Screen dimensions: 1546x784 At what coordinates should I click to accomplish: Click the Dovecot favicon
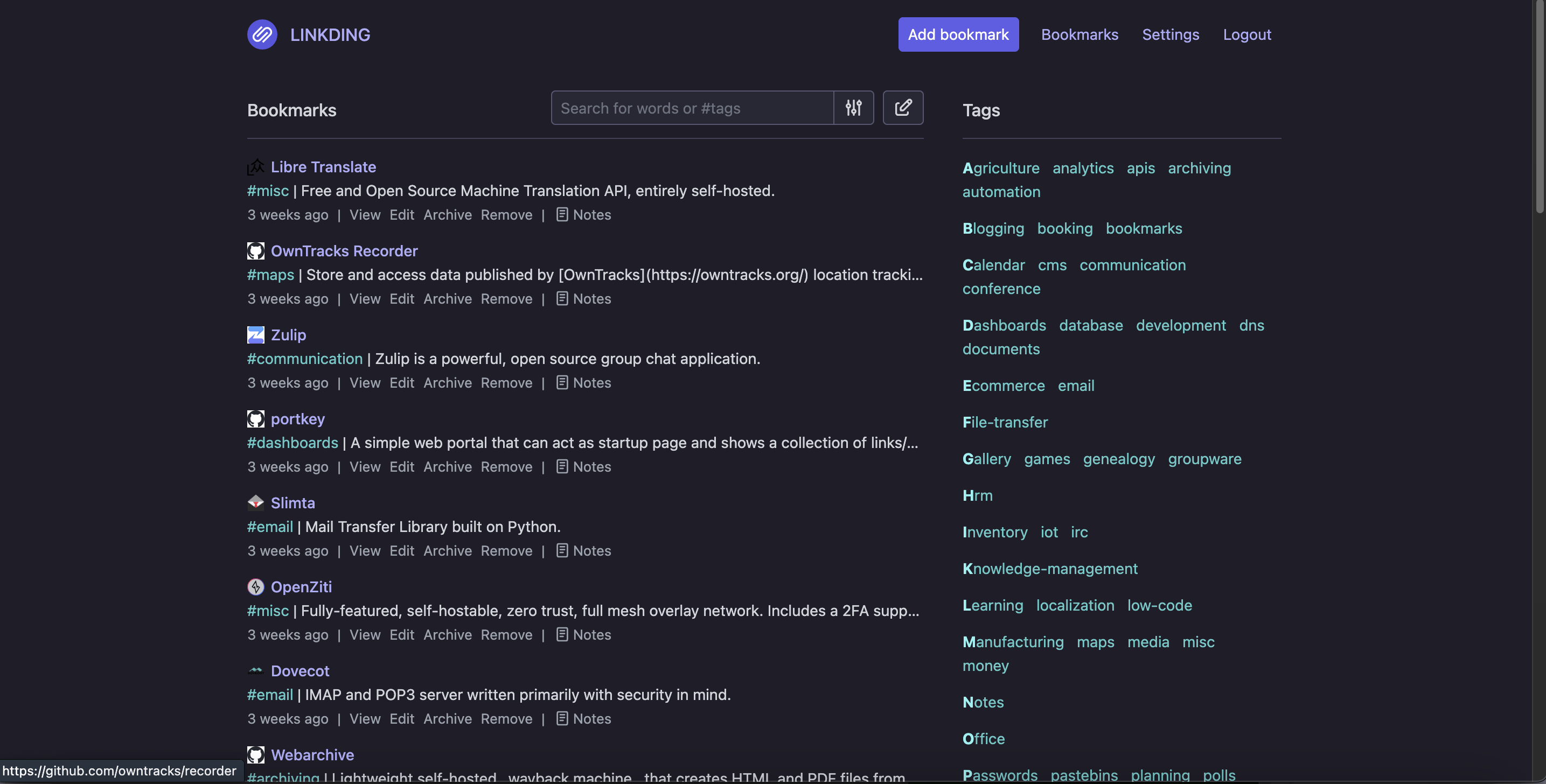(x=256, y=670)
